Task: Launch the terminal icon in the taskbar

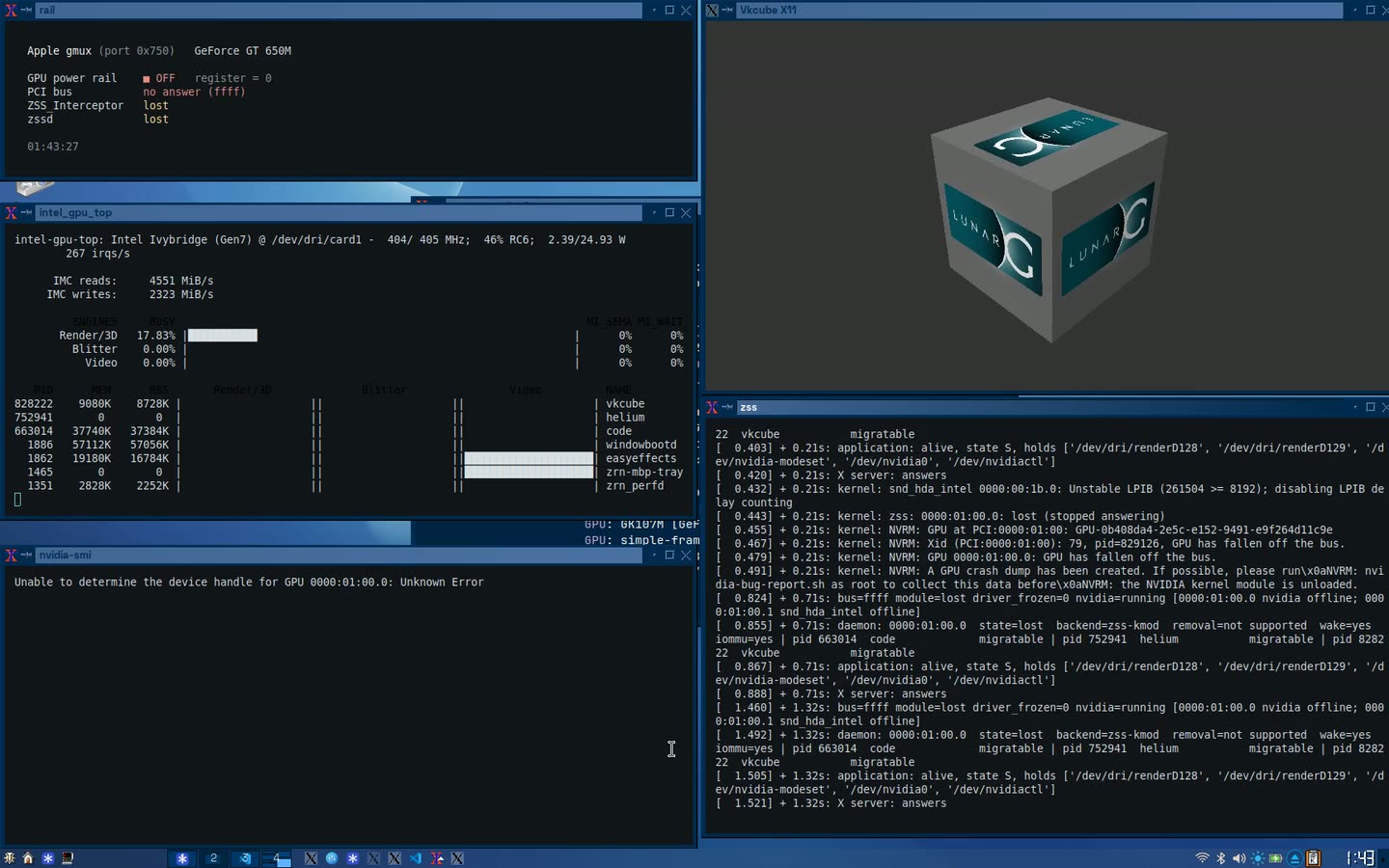Action: 68,858
